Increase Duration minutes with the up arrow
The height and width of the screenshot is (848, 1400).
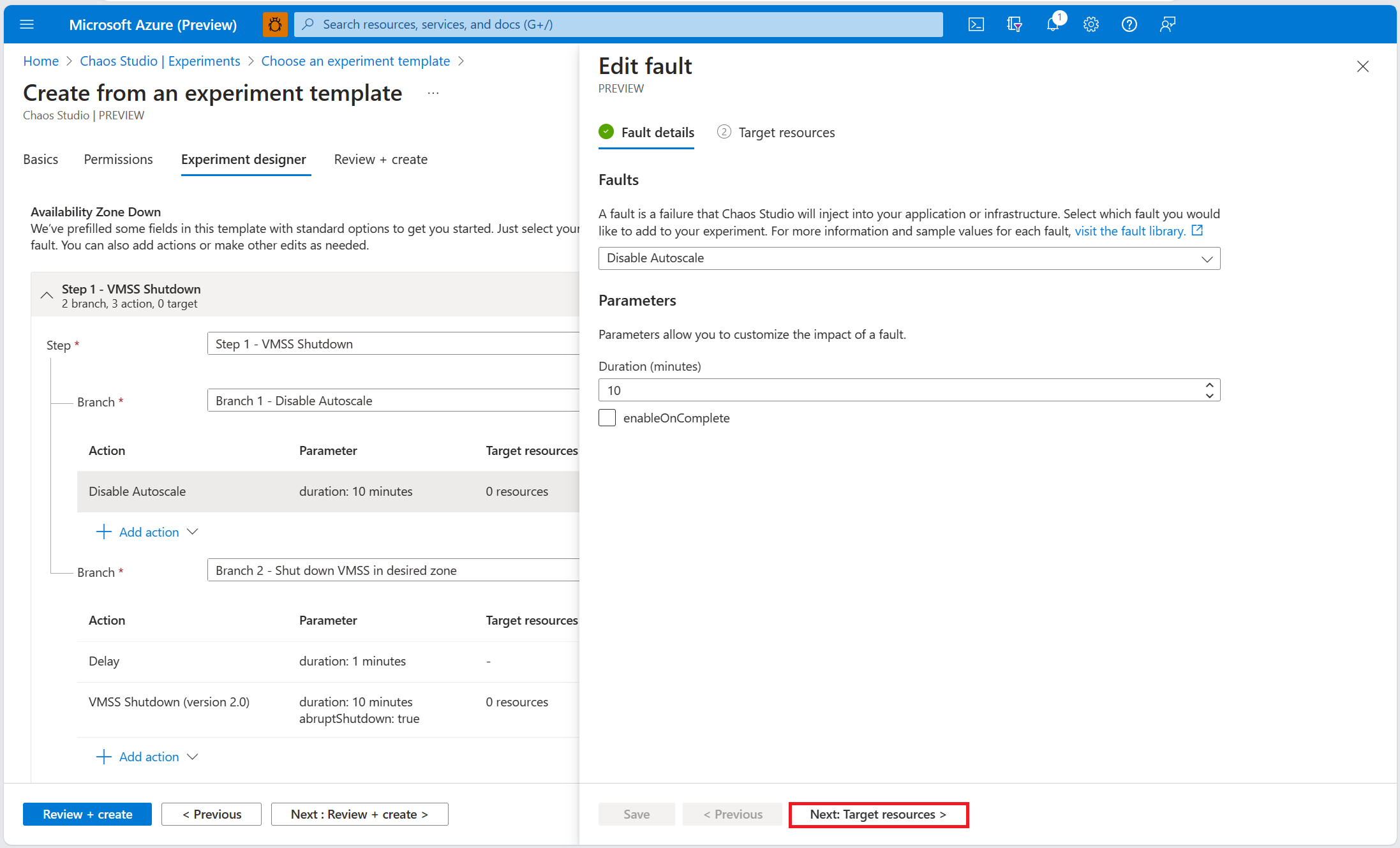[x=1209, y=385]
